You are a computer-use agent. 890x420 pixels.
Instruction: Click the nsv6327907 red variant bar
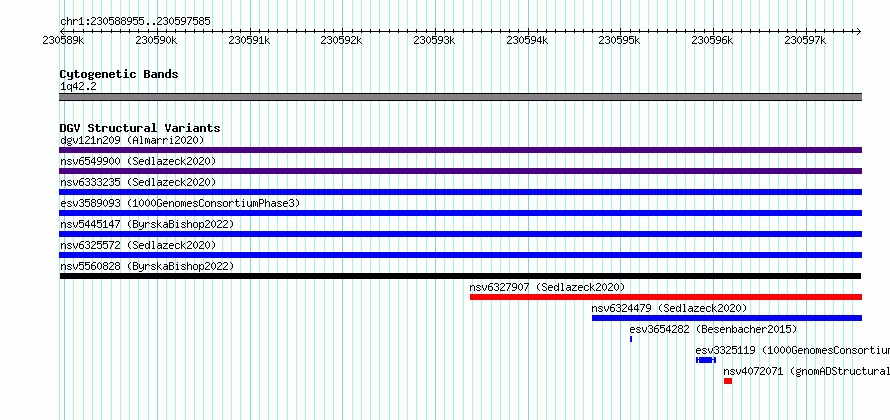click(x=666, y=297)
